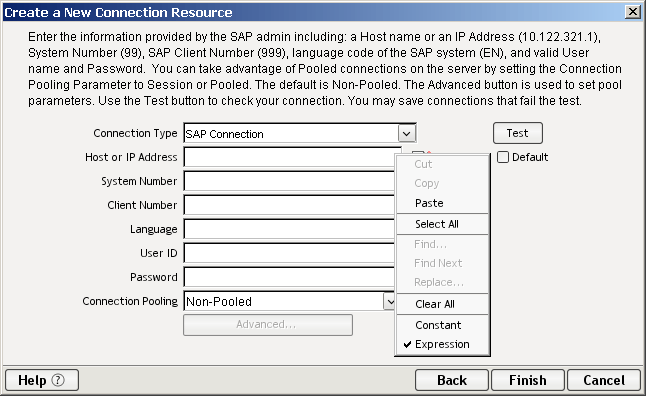
Task: Focus the System Number input field
Action: tap(289, 181)
